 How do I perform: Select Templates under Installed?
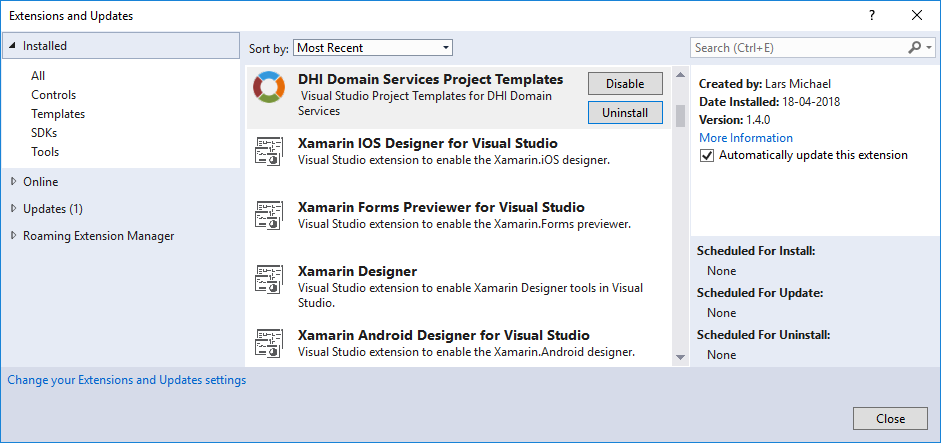[58, 114]
